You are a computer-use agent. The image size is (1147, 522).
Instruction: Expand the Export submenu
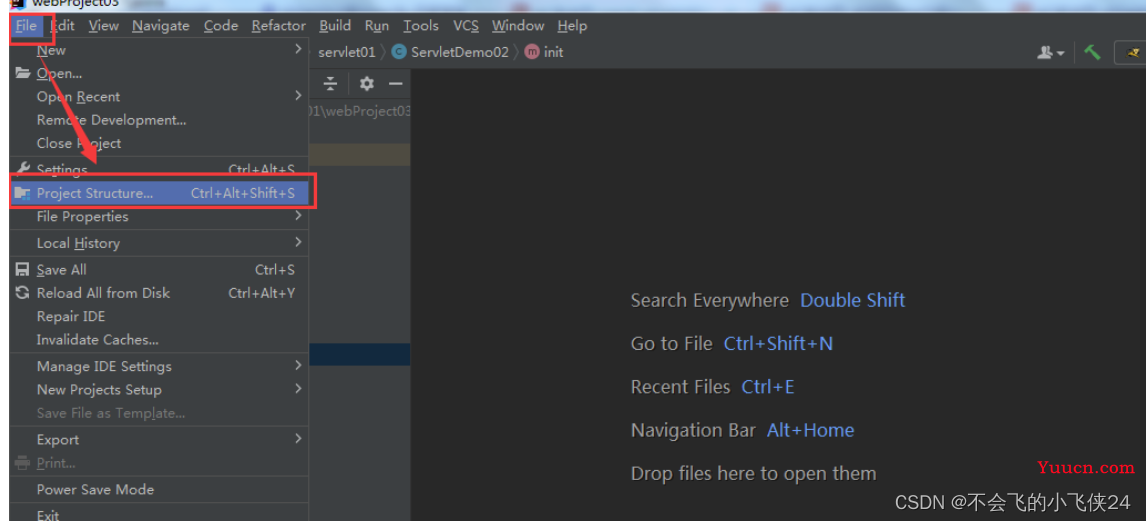pyautogui.click(x=159, y=439)
